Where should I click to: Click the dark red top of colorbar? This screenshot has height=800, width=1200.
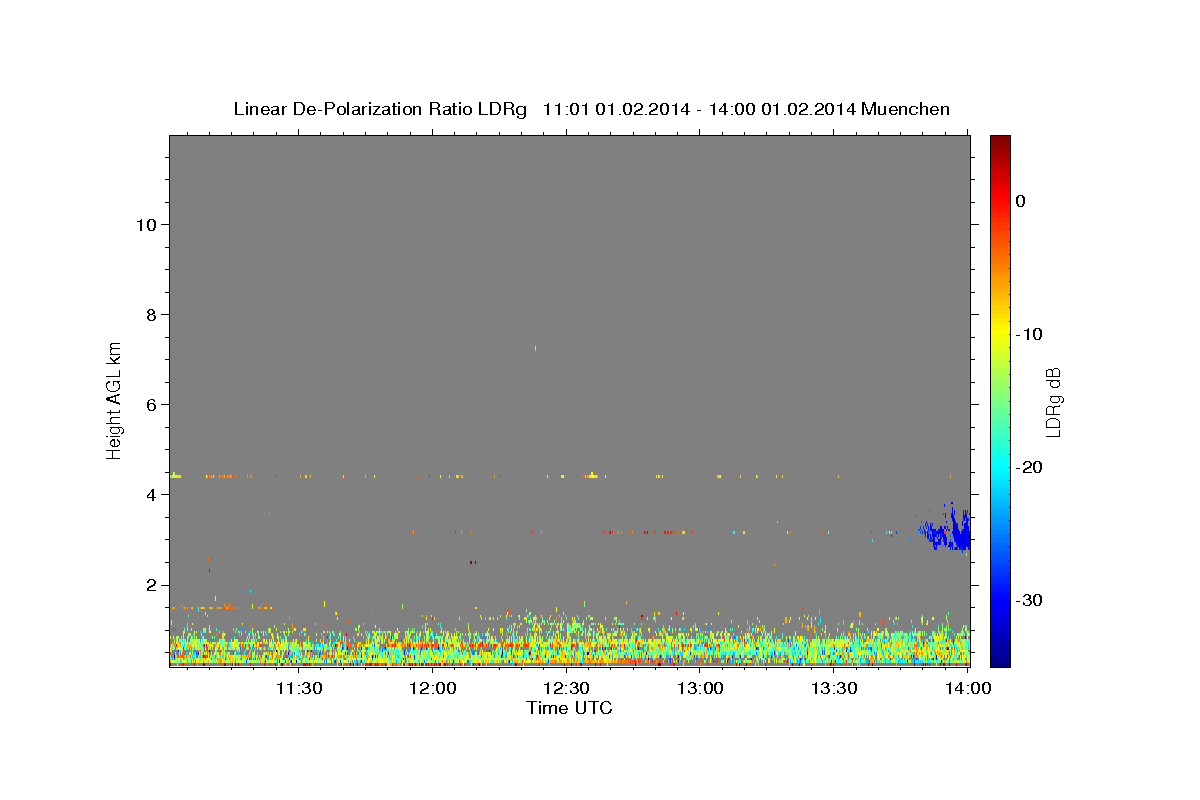click(1000, 145)
